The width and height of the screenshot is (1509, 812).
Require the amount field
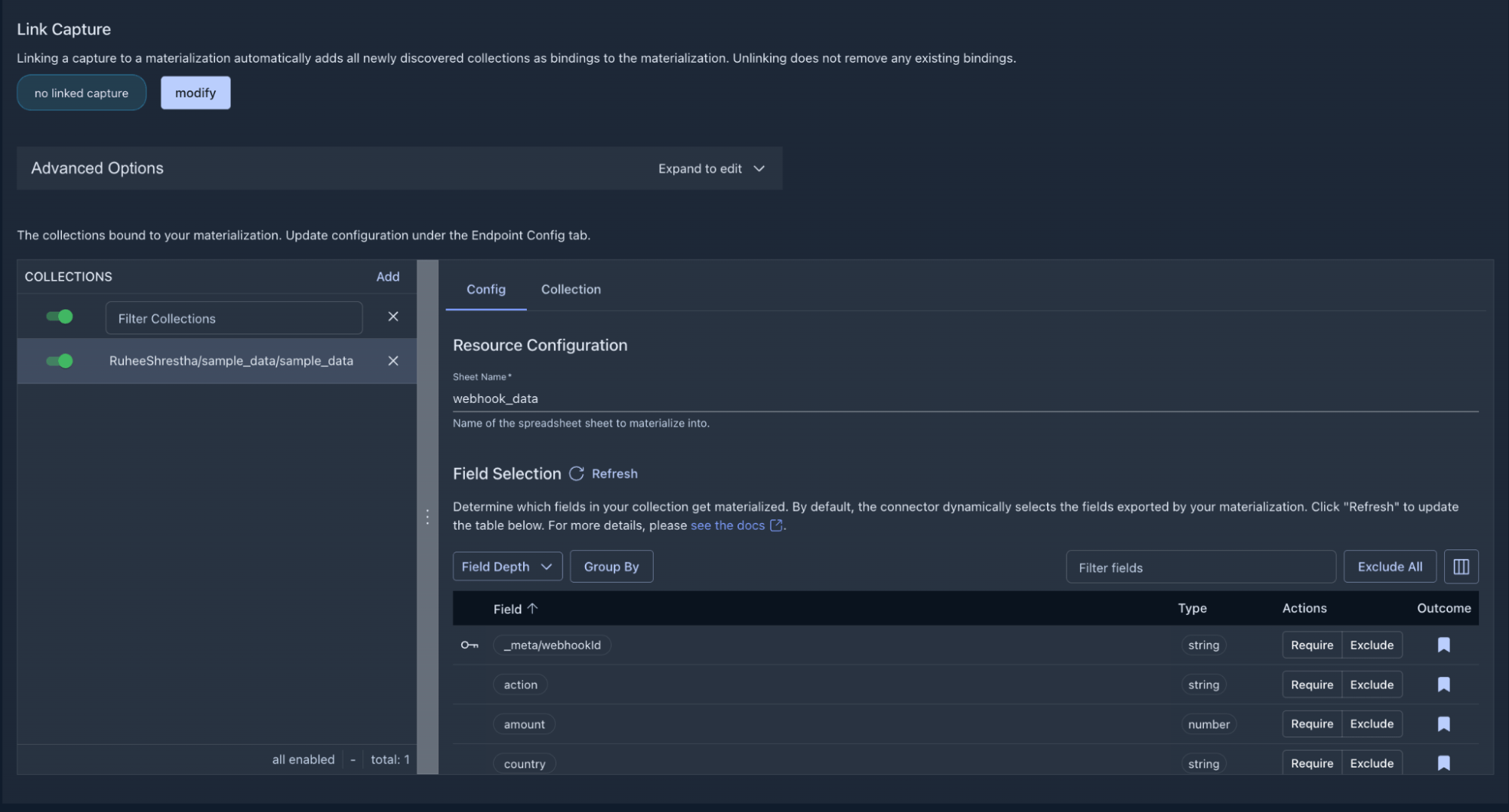pyautogui.click(x=1312, y=724)
